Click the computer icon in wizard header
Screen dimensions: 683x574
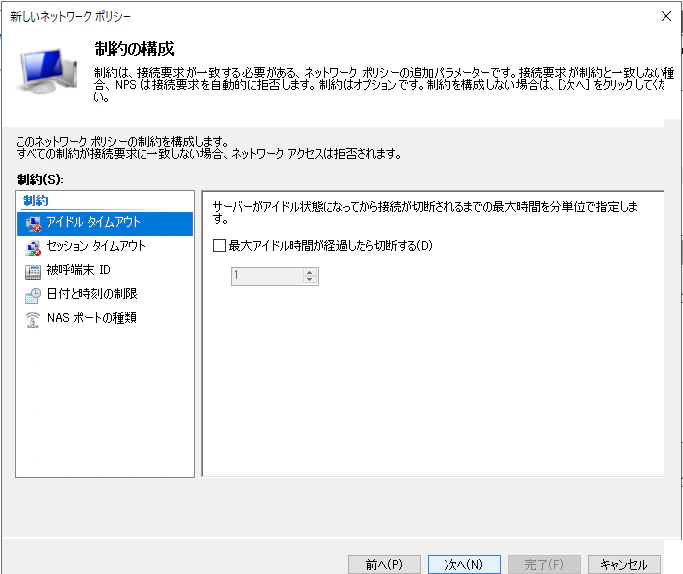(47, 70)
